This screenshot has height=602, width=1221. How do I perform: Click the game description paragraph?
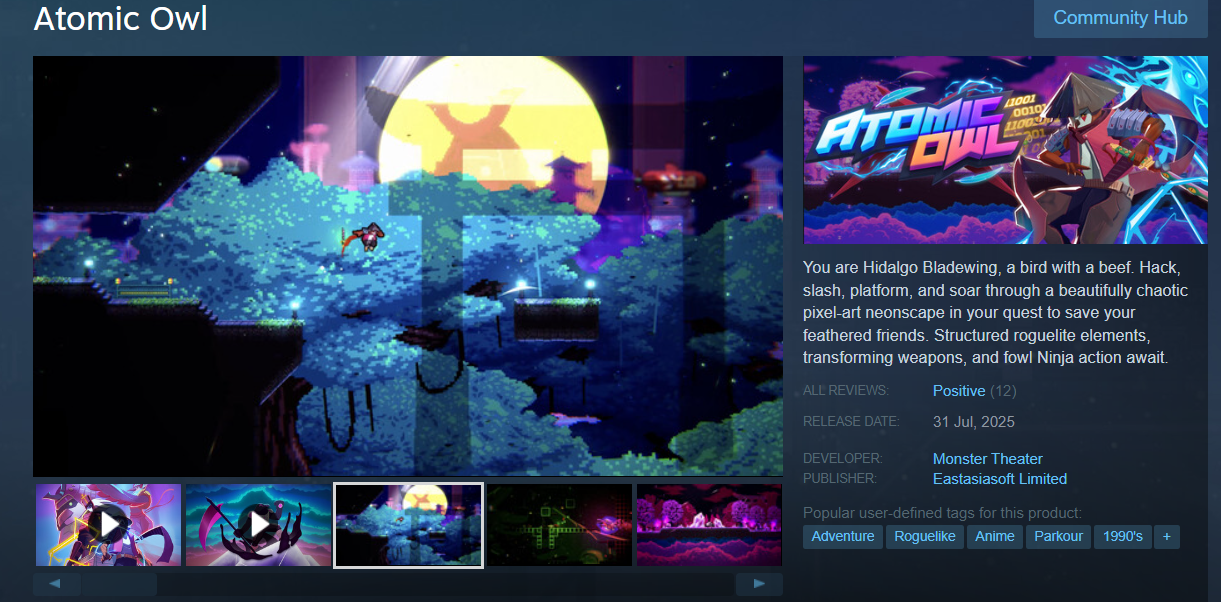[x=996, y=313]
